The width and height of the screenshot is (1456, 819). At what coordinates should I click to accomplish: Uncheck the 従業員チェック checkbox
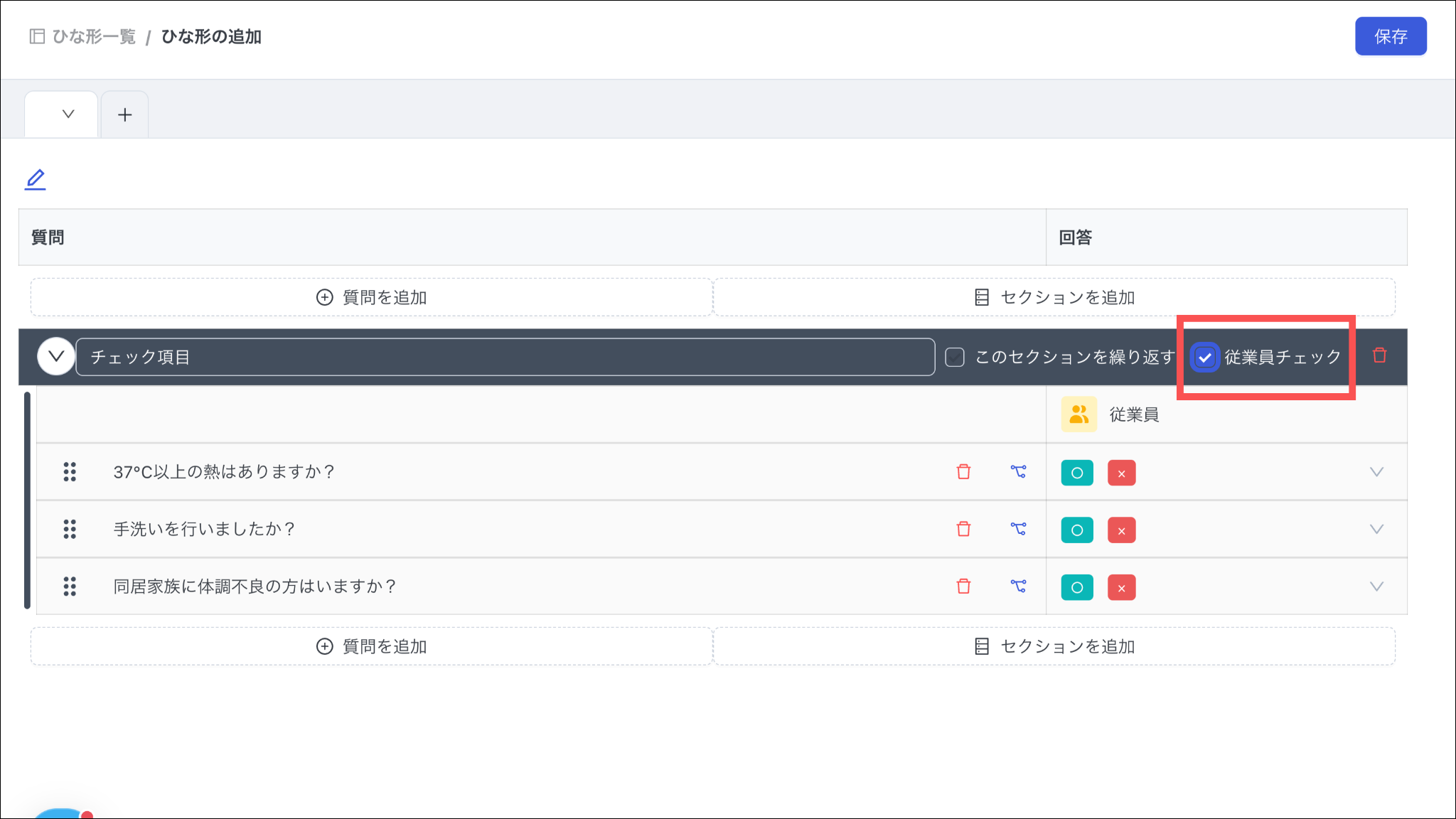pyautogui.click(x=1205, y=357)
